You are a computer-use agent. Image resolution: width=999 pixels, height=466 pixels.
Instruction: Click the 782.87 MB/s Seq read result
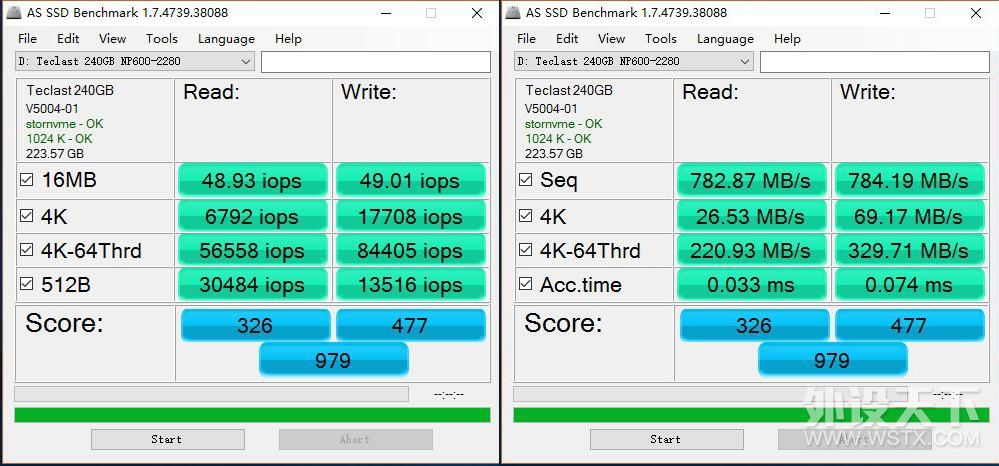point(753,181)
